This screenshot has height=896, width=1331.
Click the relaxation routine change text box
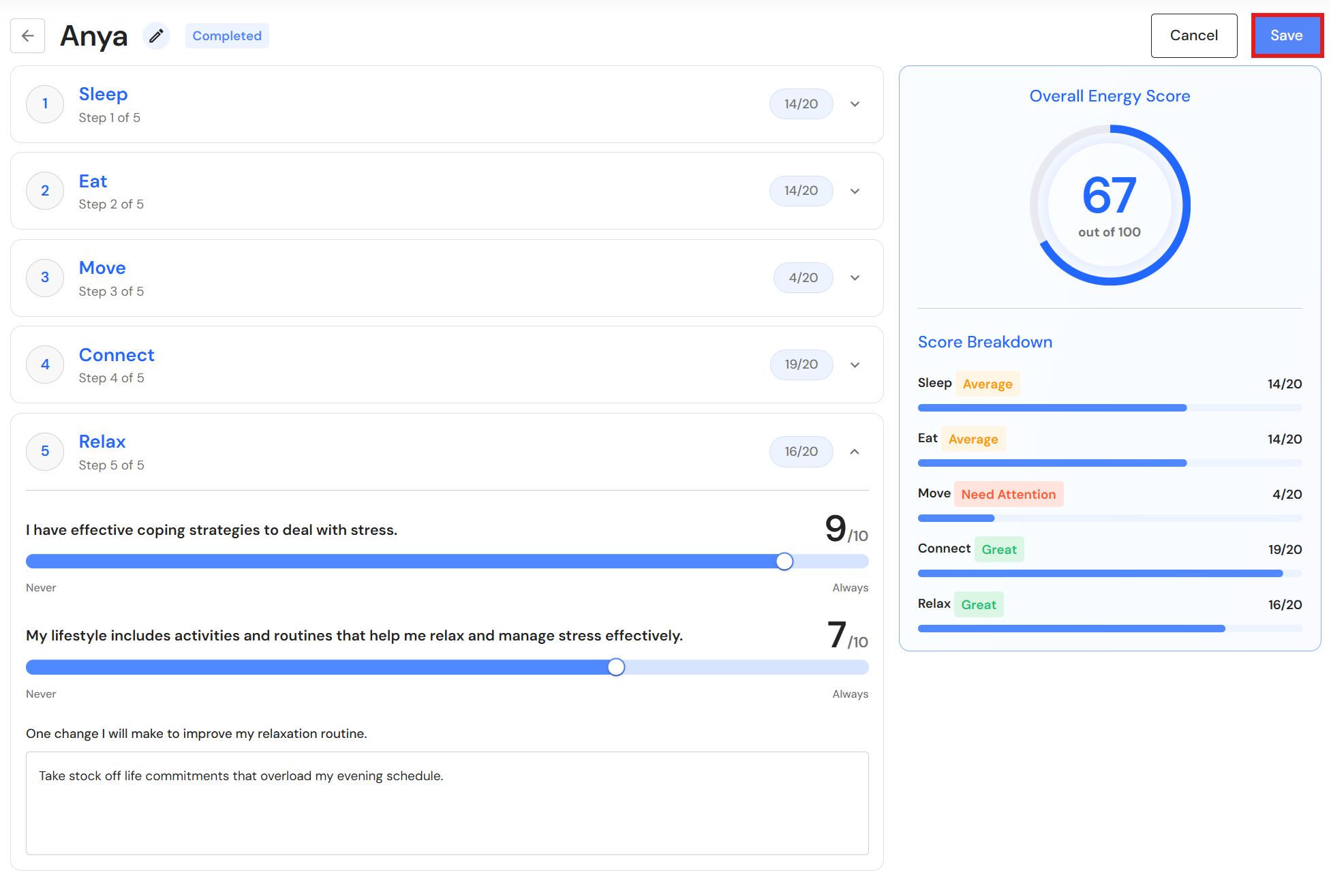447,803
